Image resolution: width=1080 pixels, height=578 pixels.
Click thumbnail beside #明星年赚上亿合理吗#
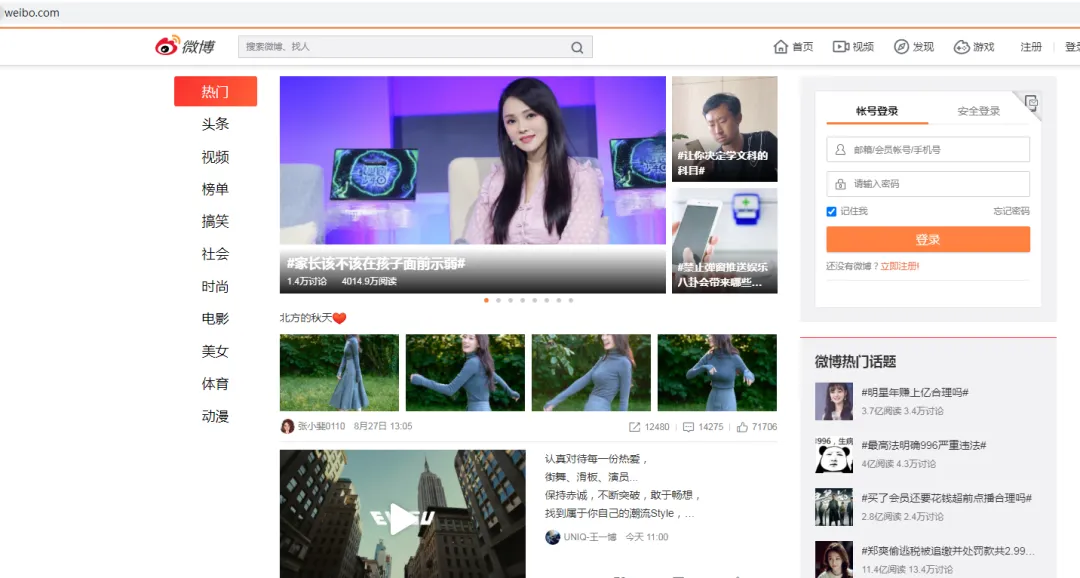click(x=833, y=401)
